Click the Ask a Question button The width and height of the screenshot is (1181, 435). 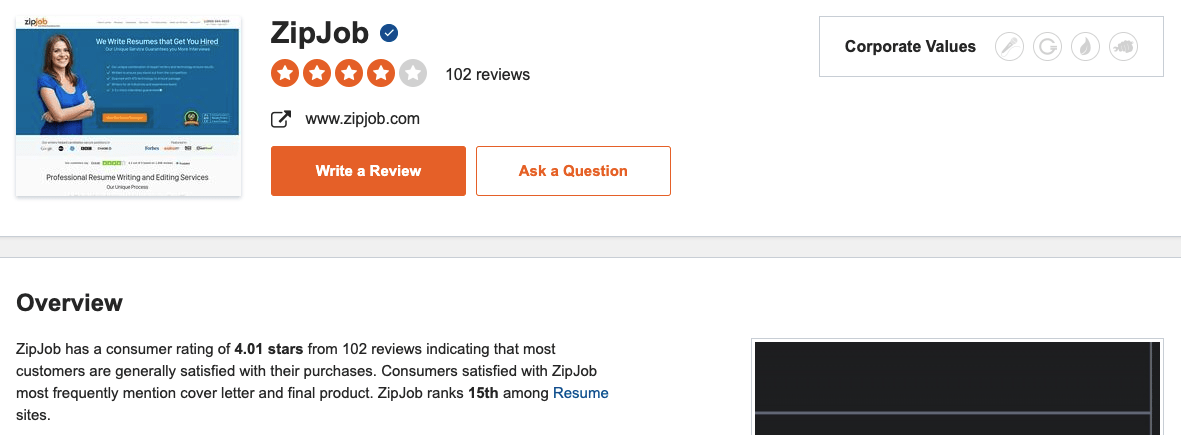tap(573, 171)
